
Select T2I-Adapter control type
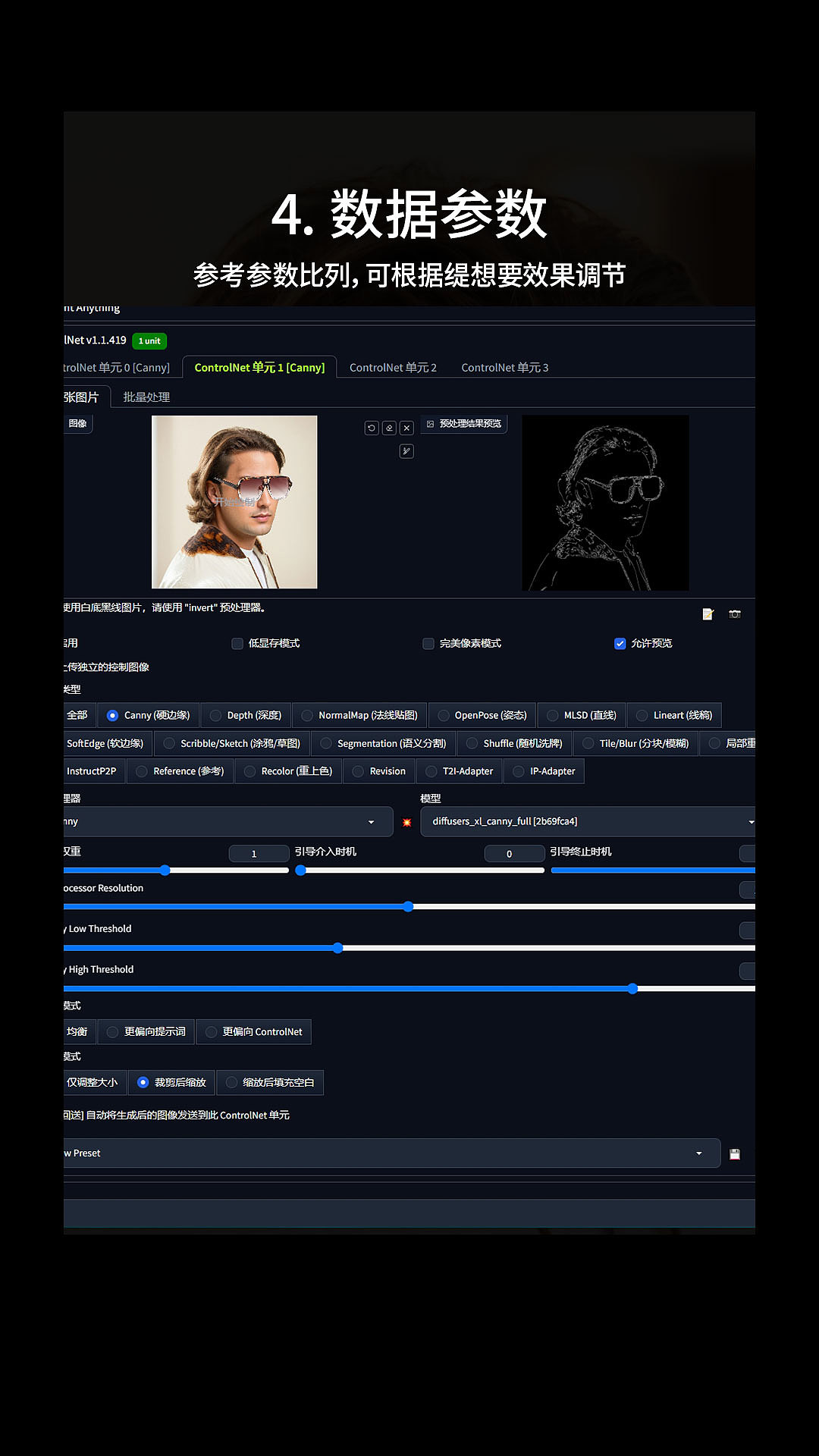coord(459,771)
